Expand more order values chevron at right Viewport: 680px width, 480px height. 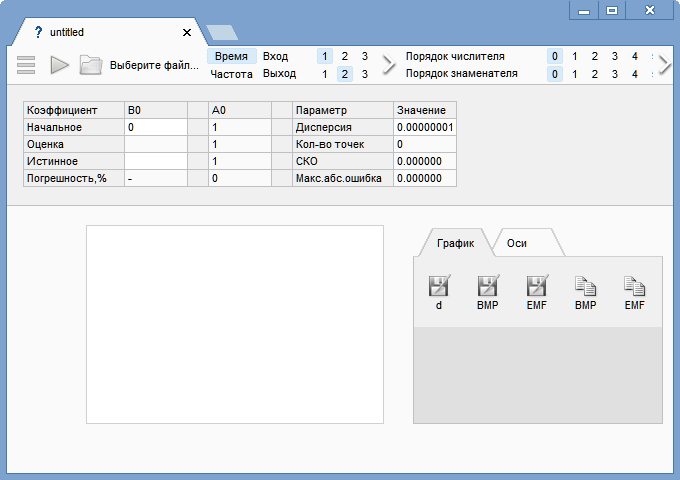[665, 65]
